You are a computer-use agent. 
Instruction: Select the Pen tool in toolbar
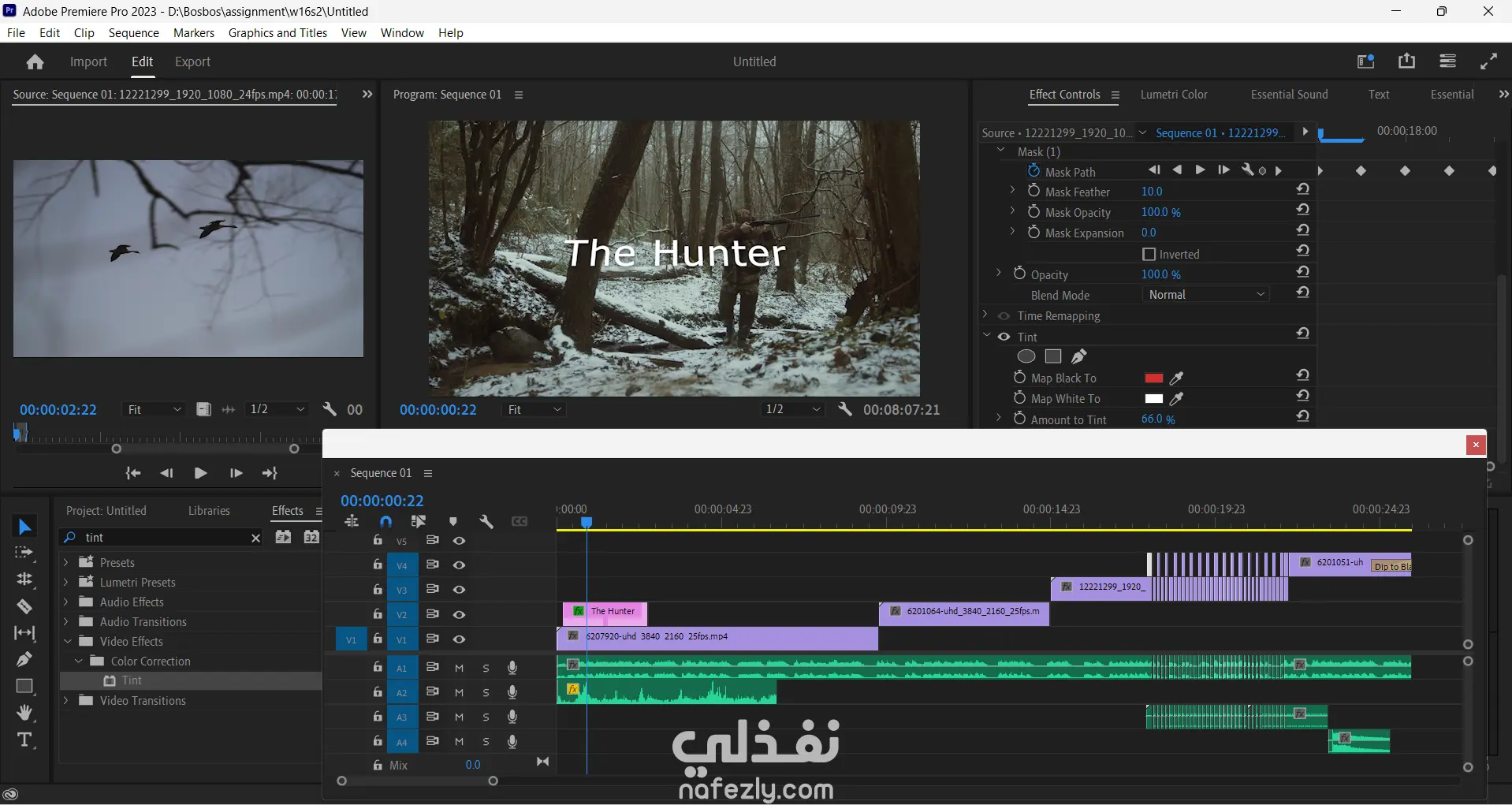coord(24,659)
